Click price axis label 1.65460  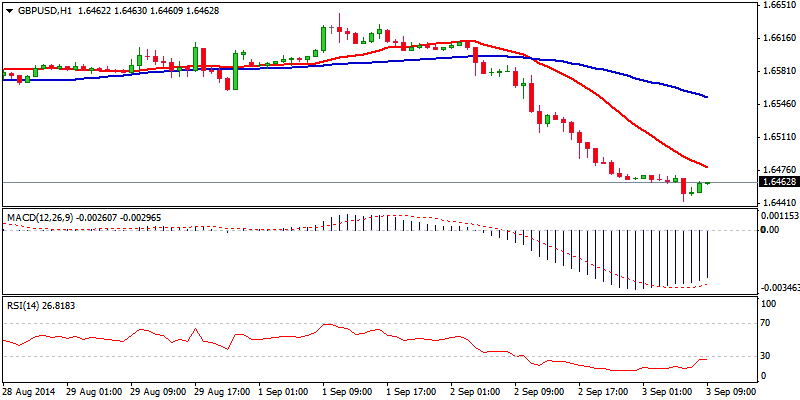tap(778, 104)
